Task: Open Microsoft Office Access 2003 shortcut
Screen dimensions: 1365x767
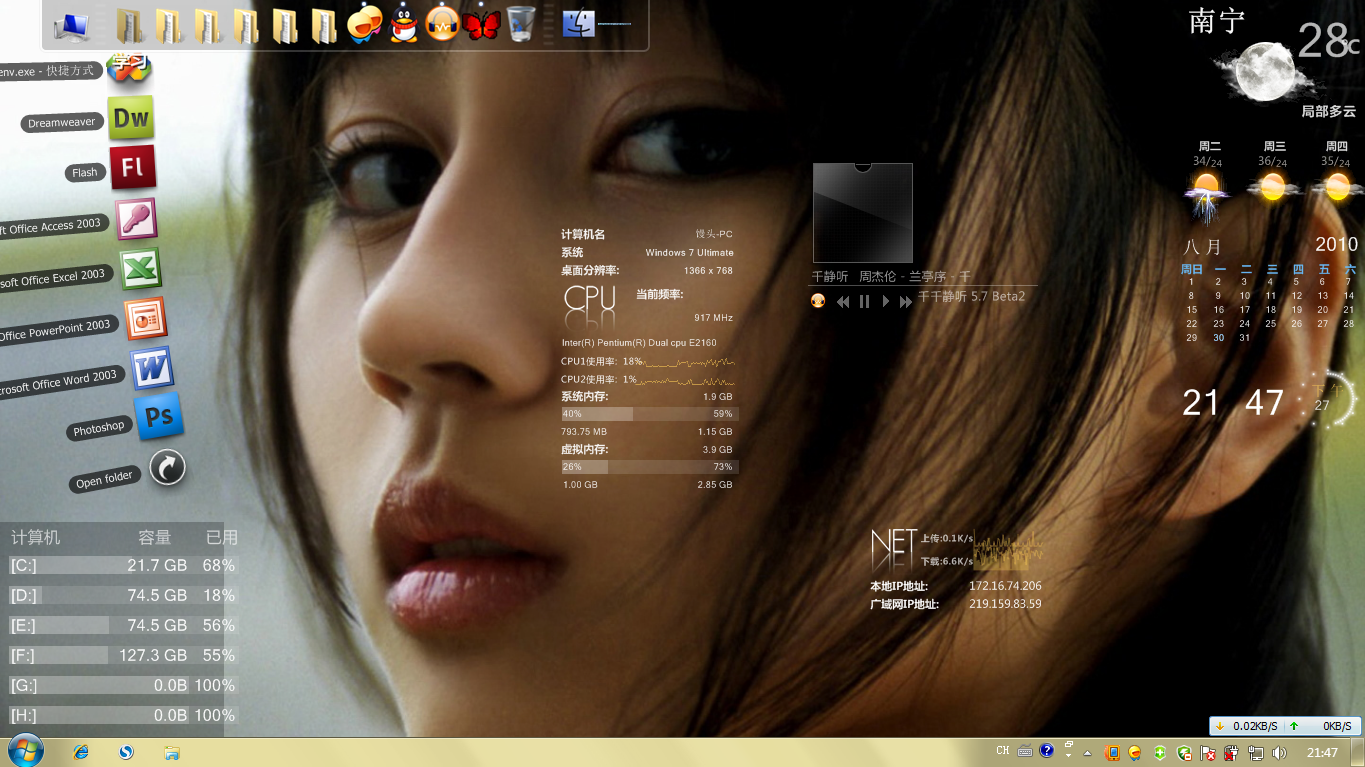Action: [136, 218]
